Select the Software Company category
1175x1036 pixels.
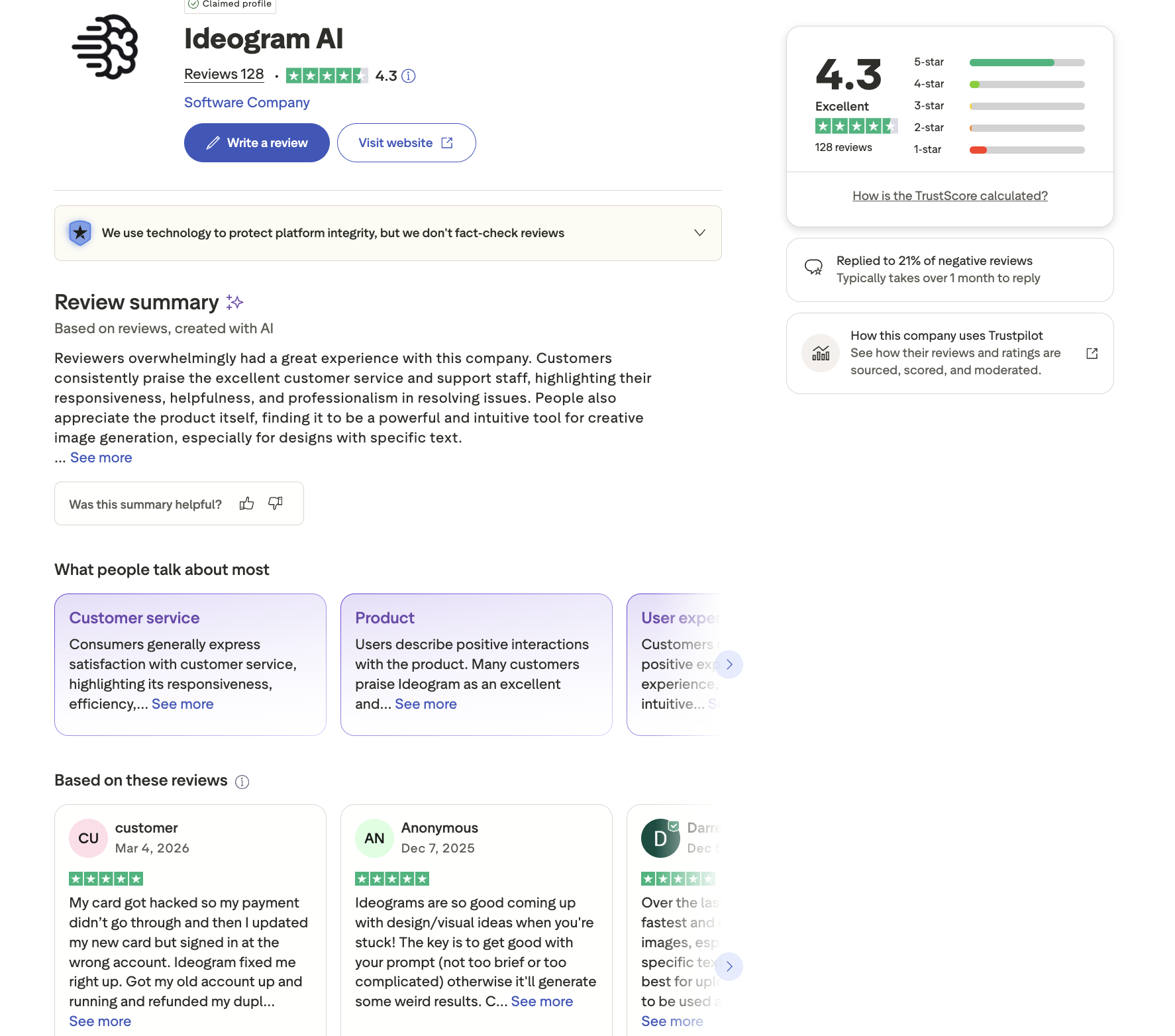point(246,102)
